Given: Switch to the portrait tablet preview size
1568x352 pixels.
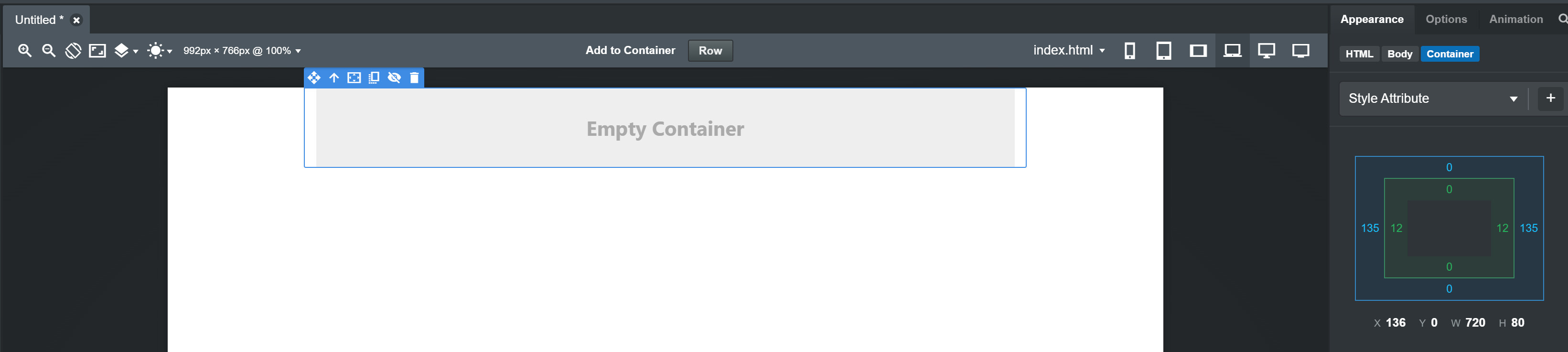Looking at the screenshot, I should coord(1163,51).
